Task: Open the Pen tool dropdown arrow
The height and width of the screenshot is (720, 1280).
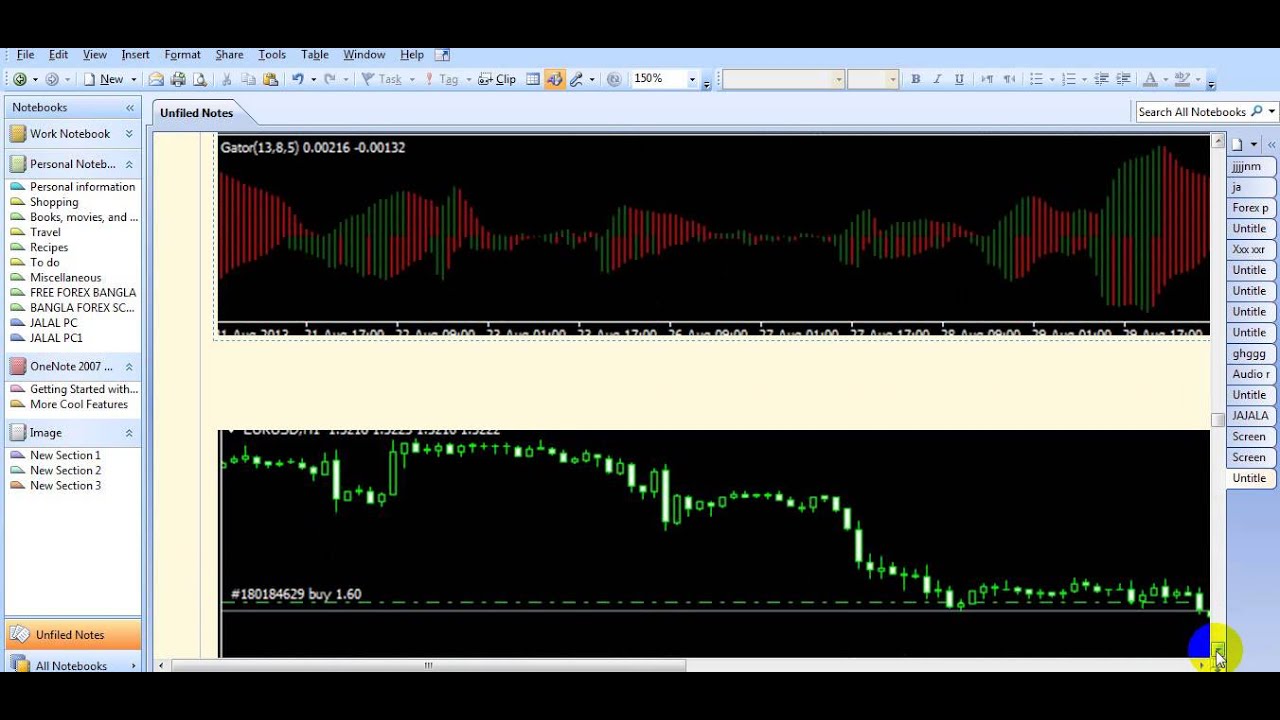Action: point(591,79)
